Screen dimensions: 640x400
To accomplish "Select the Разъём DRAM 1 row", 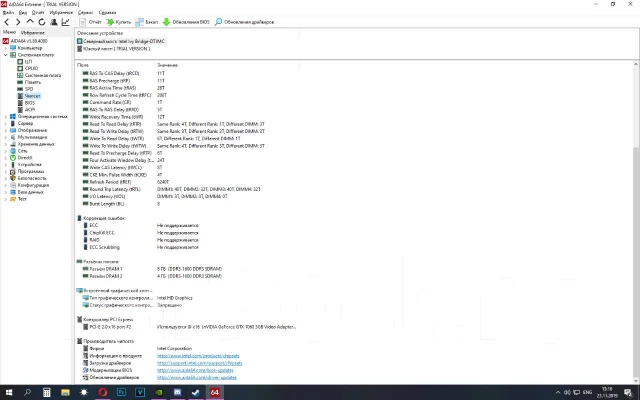I will (152, 269).
